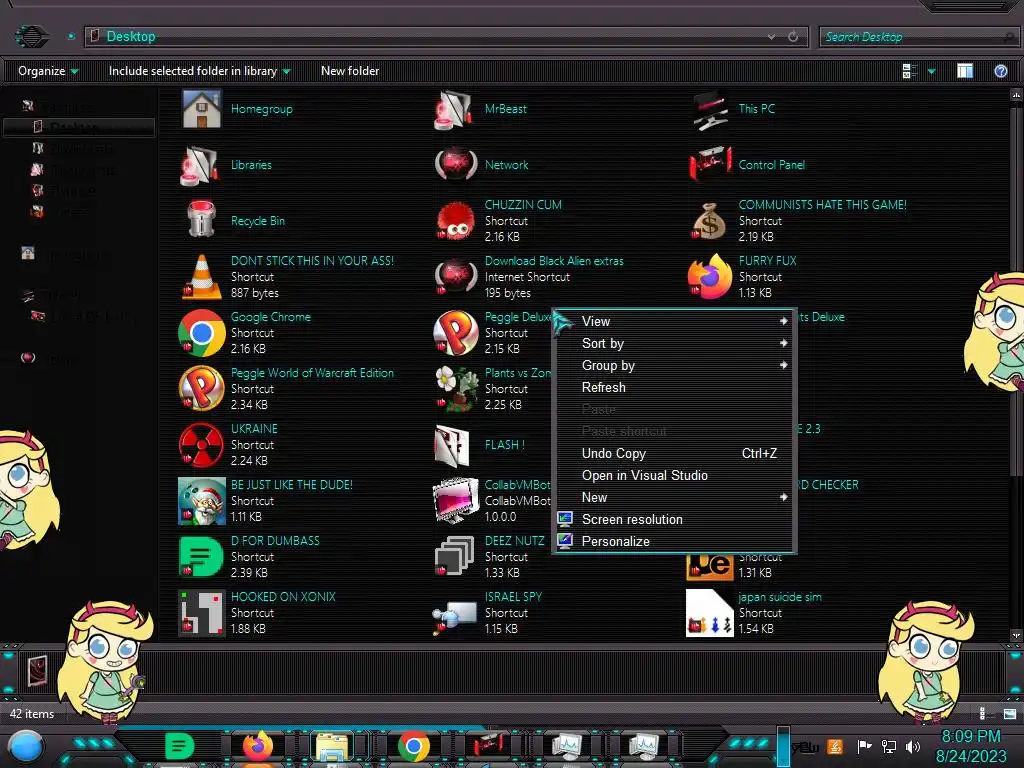1024x768 pixels.
Task: Expand the address bar history dropdown
Action: [x=772, y=37]
